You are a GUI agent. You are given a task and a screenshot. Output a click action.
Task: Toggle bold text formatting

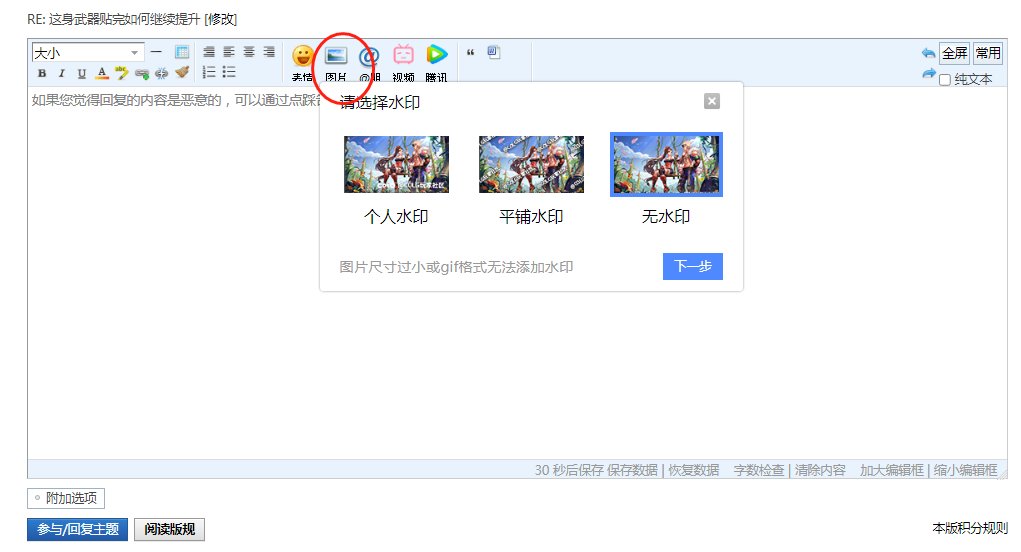point(42,73)
